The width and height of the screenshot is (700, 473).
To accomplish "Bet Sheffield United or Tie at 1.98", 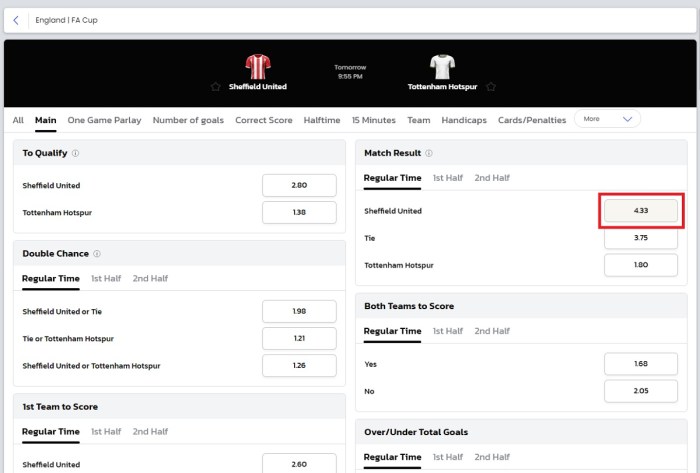I will (299, 311).
